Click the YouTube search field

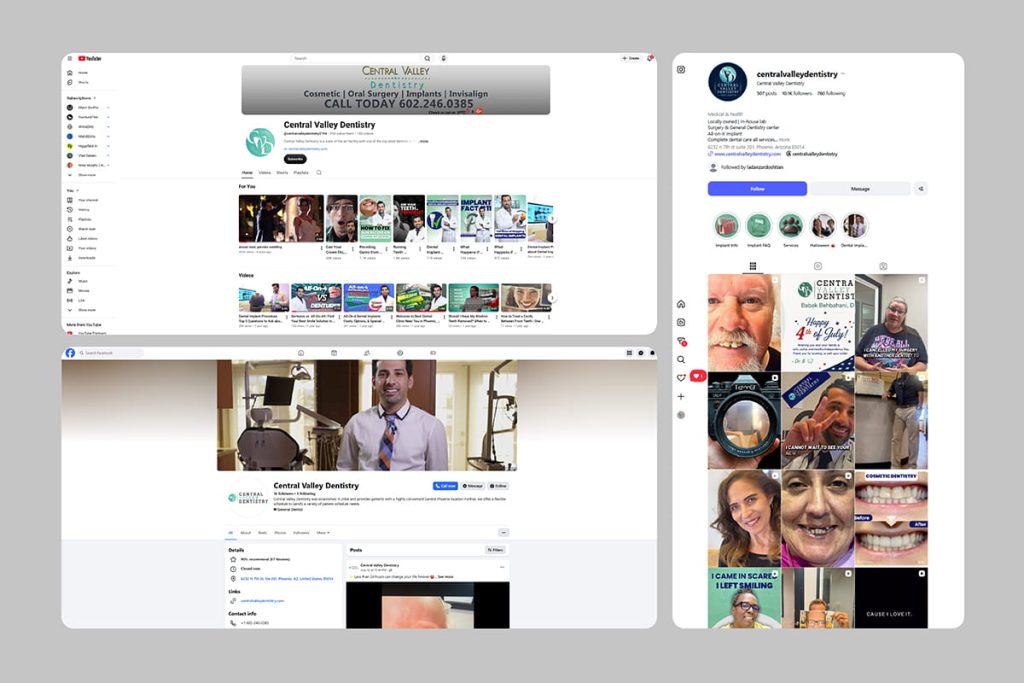[357, 58]
